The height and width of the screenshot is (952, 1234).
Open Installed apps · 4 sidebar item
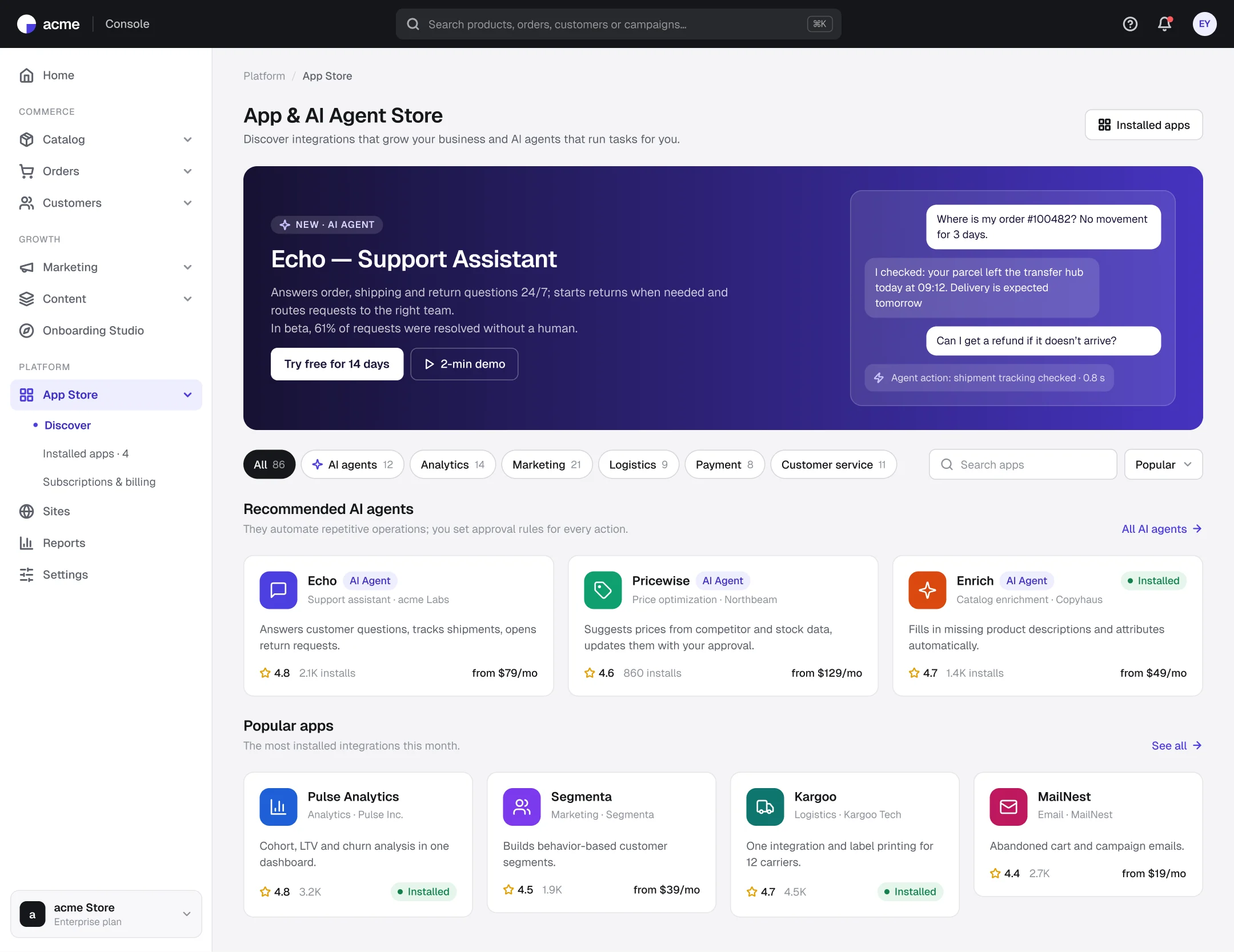coord(86,453)
